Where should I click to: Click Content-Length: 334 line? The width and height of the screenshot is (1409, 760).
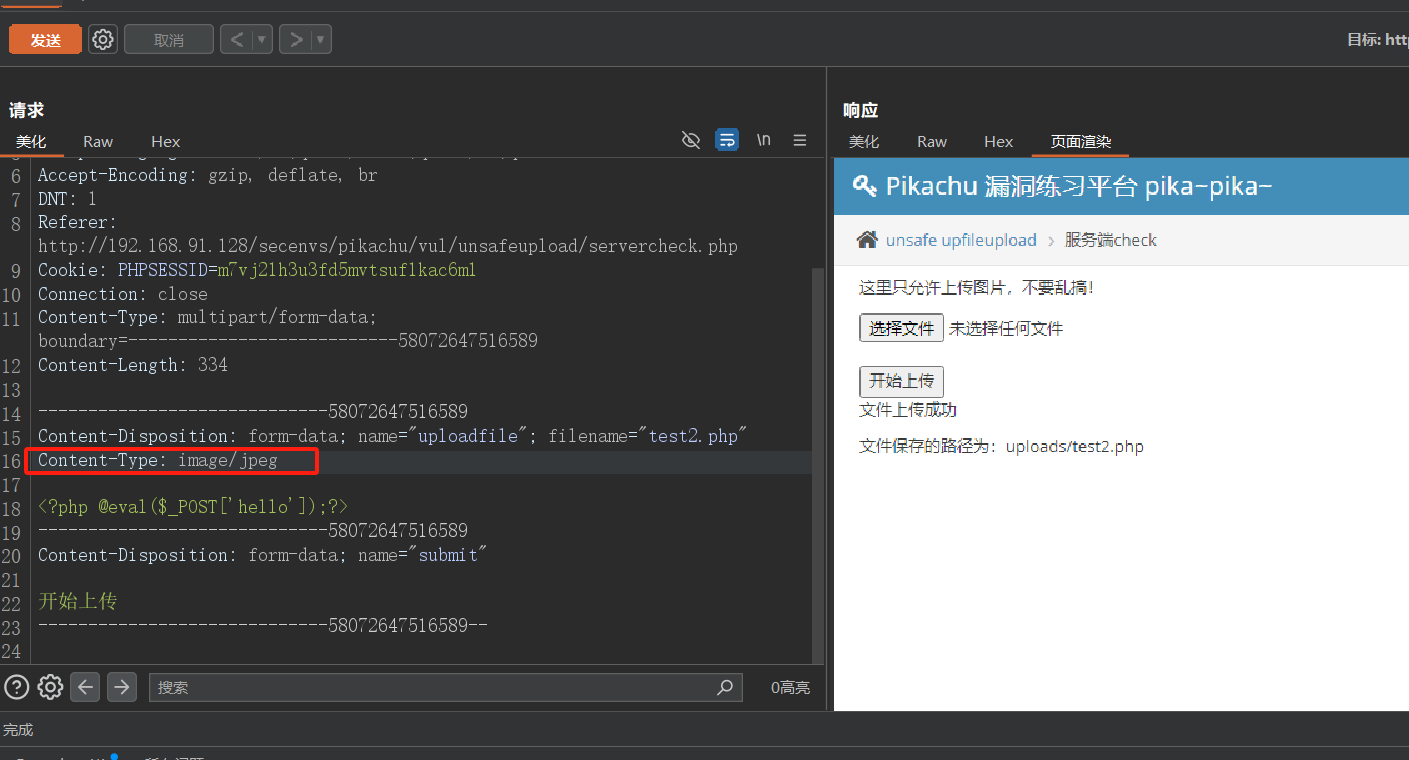coord(133,365)
